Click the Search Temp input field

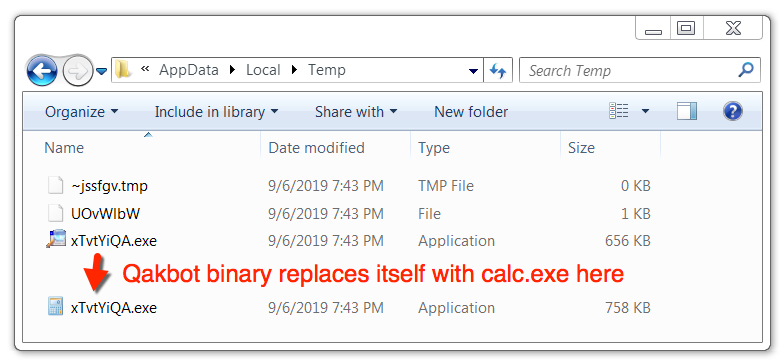tap(630, 70)
